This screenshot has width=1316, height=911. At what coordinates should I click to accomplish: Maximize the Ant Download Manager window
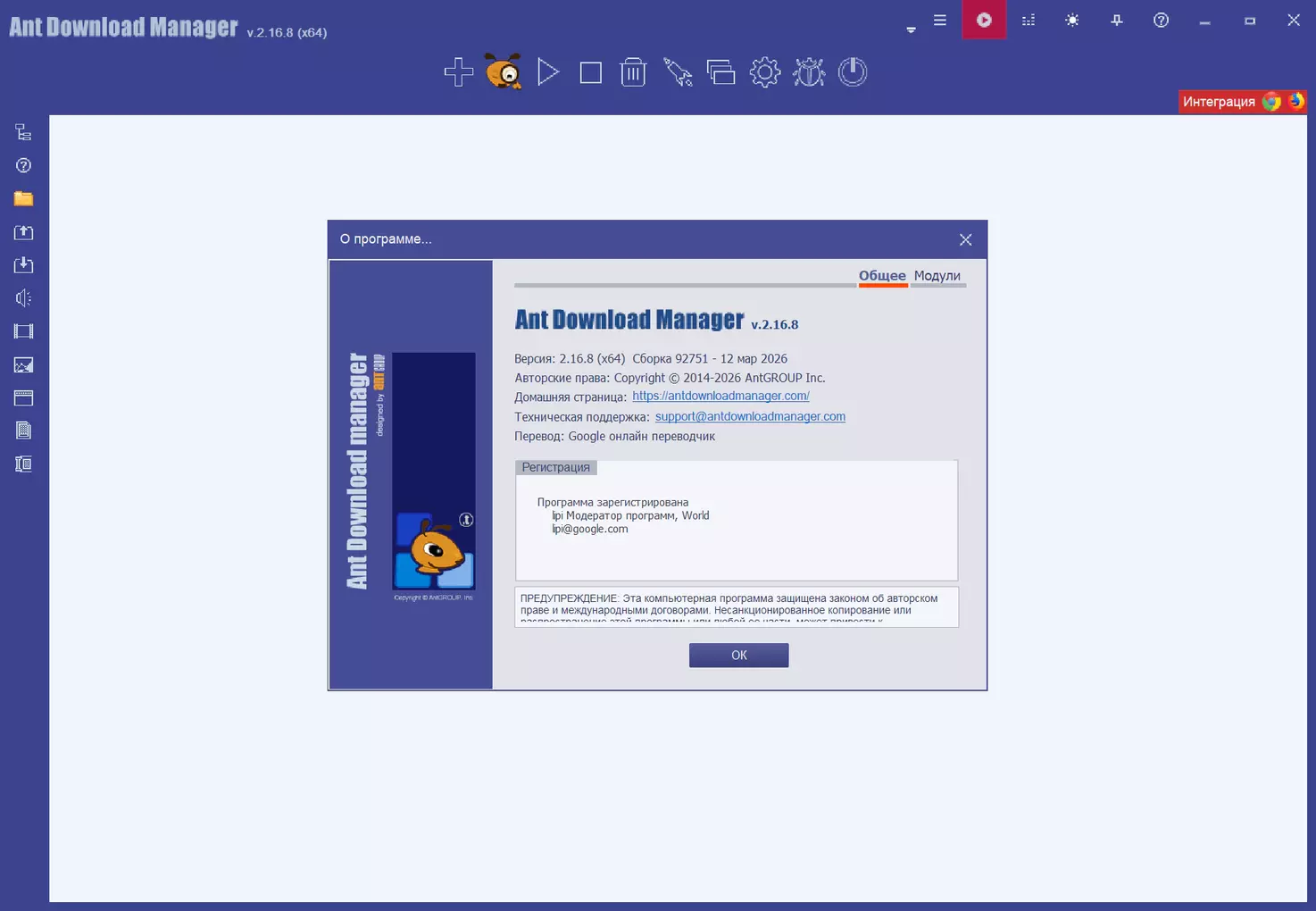pyautogui.click(x=1250, y=20)
